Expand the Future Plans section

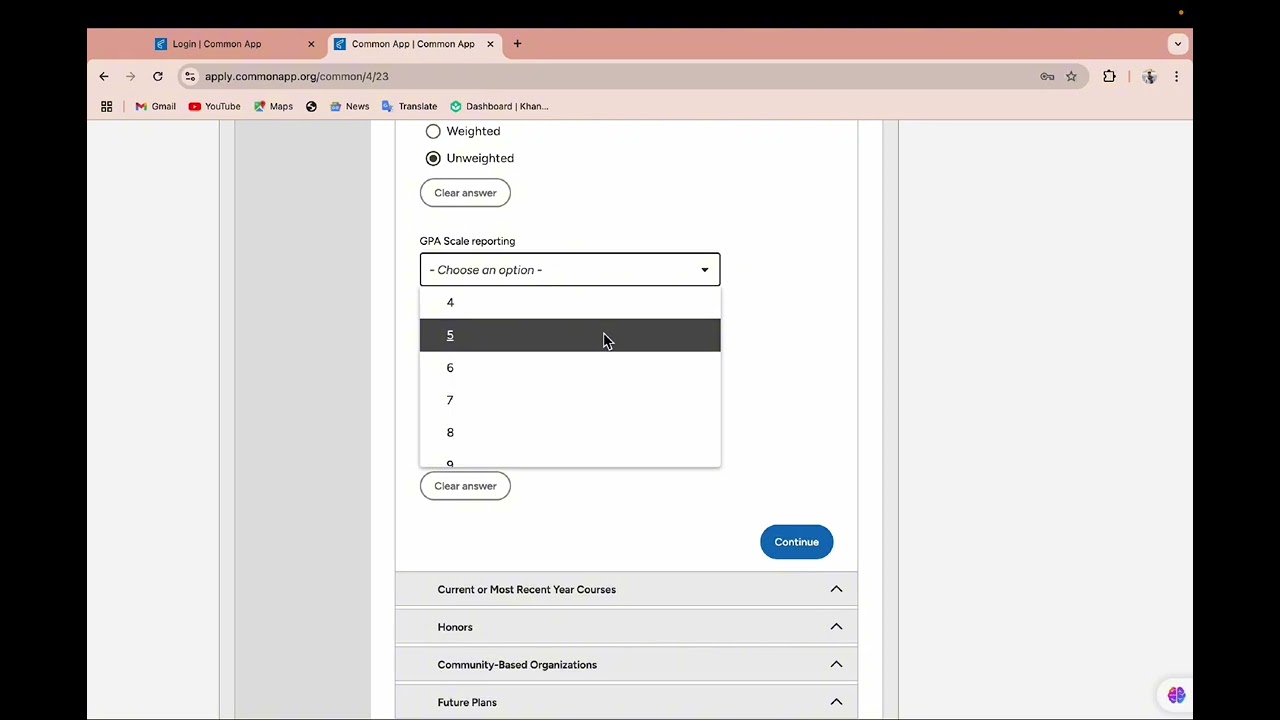[626, 702]
